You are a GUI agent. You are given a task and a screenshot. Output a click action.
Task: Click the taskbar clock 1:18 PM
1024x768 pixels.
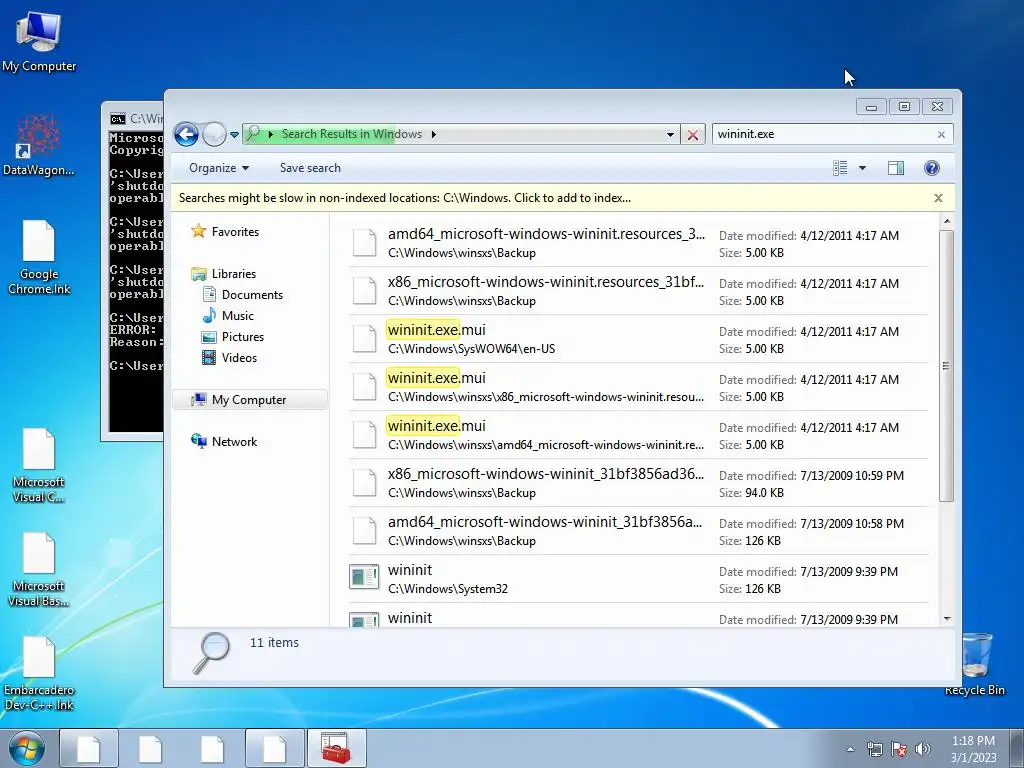[973, 749]
